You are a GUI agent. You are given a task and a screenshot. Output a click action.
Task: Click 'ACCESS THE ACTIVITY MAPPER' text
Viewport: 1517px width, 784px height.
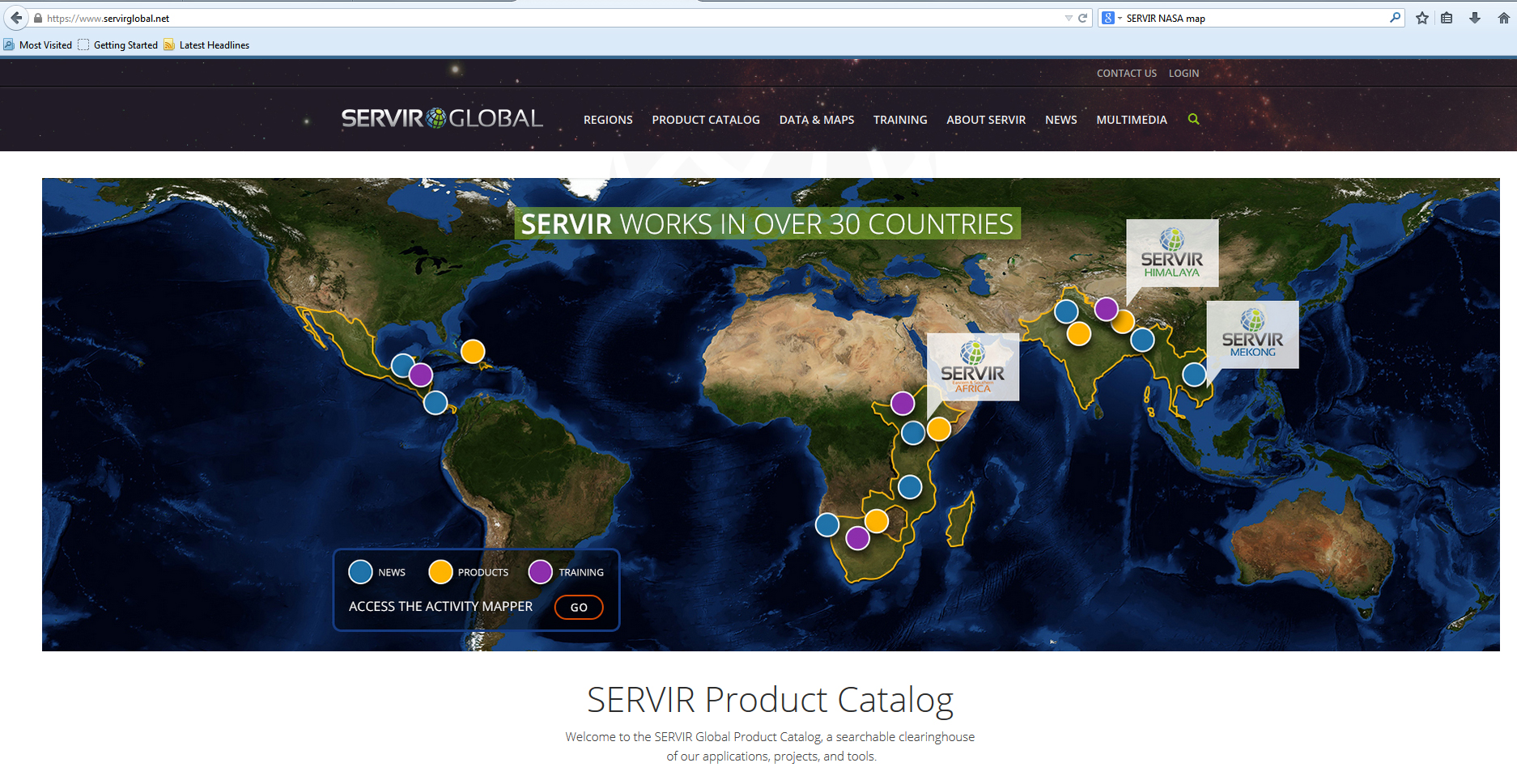pyautogui.click(x=440, y=606)
